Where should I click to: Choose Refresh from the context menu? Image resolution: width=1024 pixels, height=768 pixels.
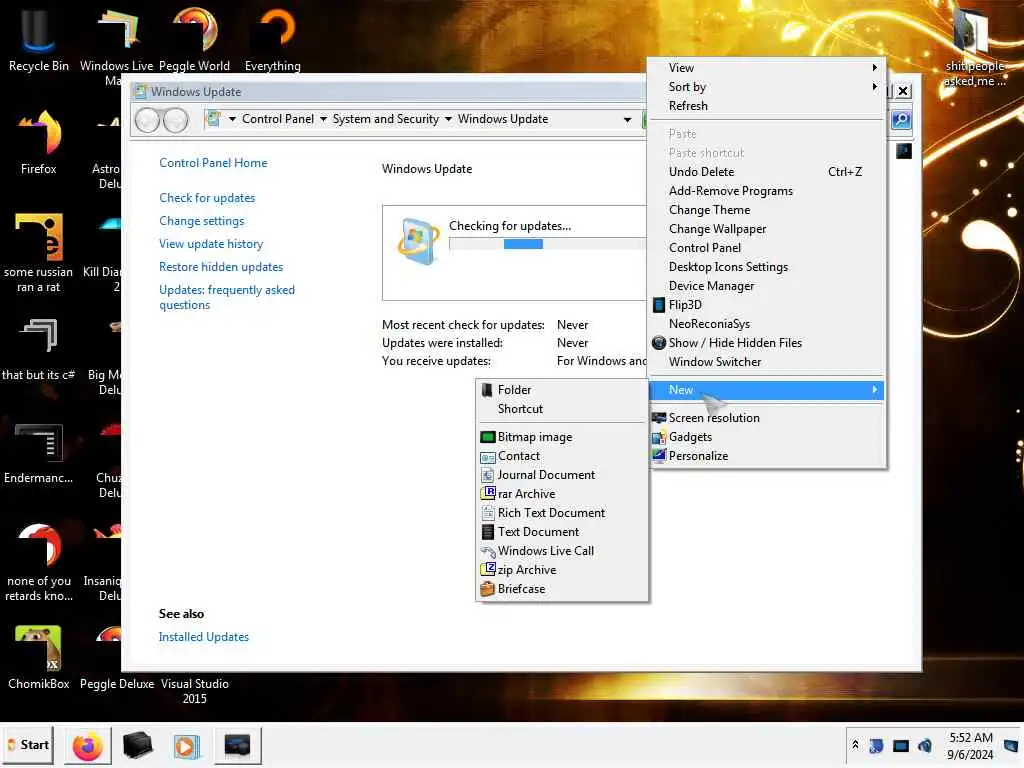[766, 106]
